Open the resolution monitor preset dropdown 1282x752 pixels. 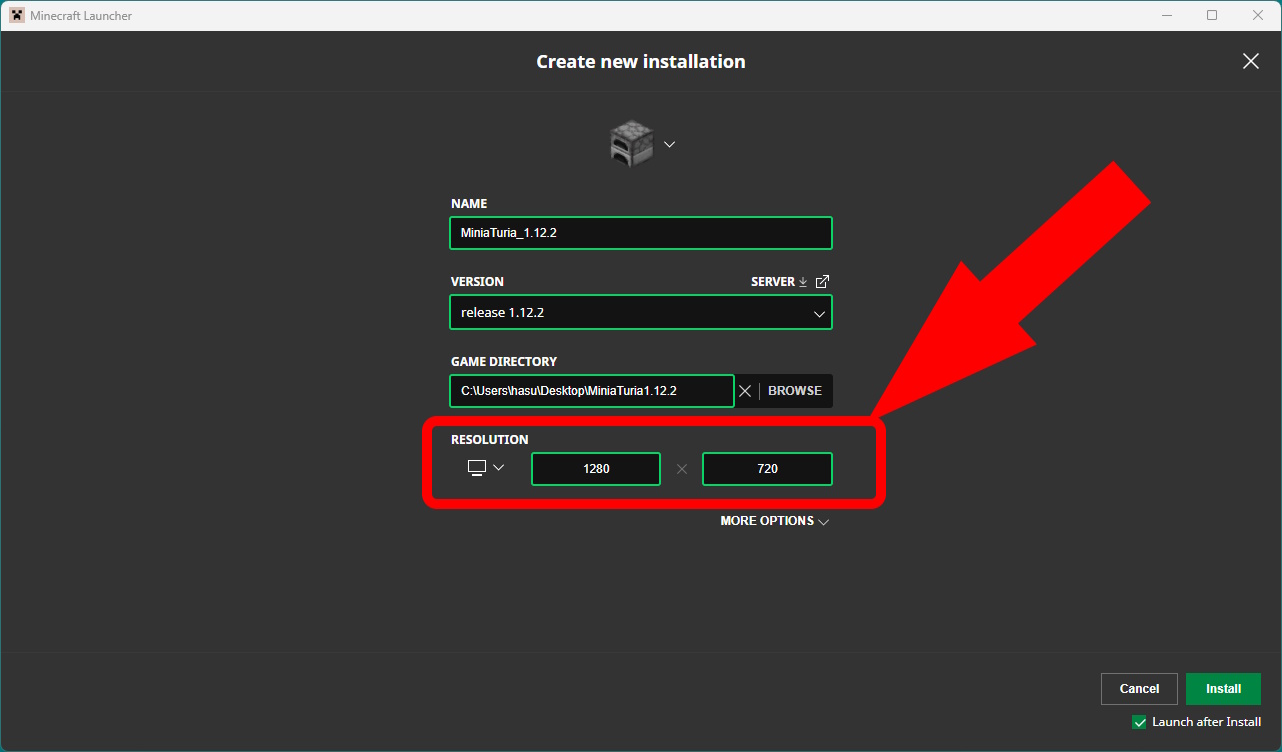(x=486, y=468)
